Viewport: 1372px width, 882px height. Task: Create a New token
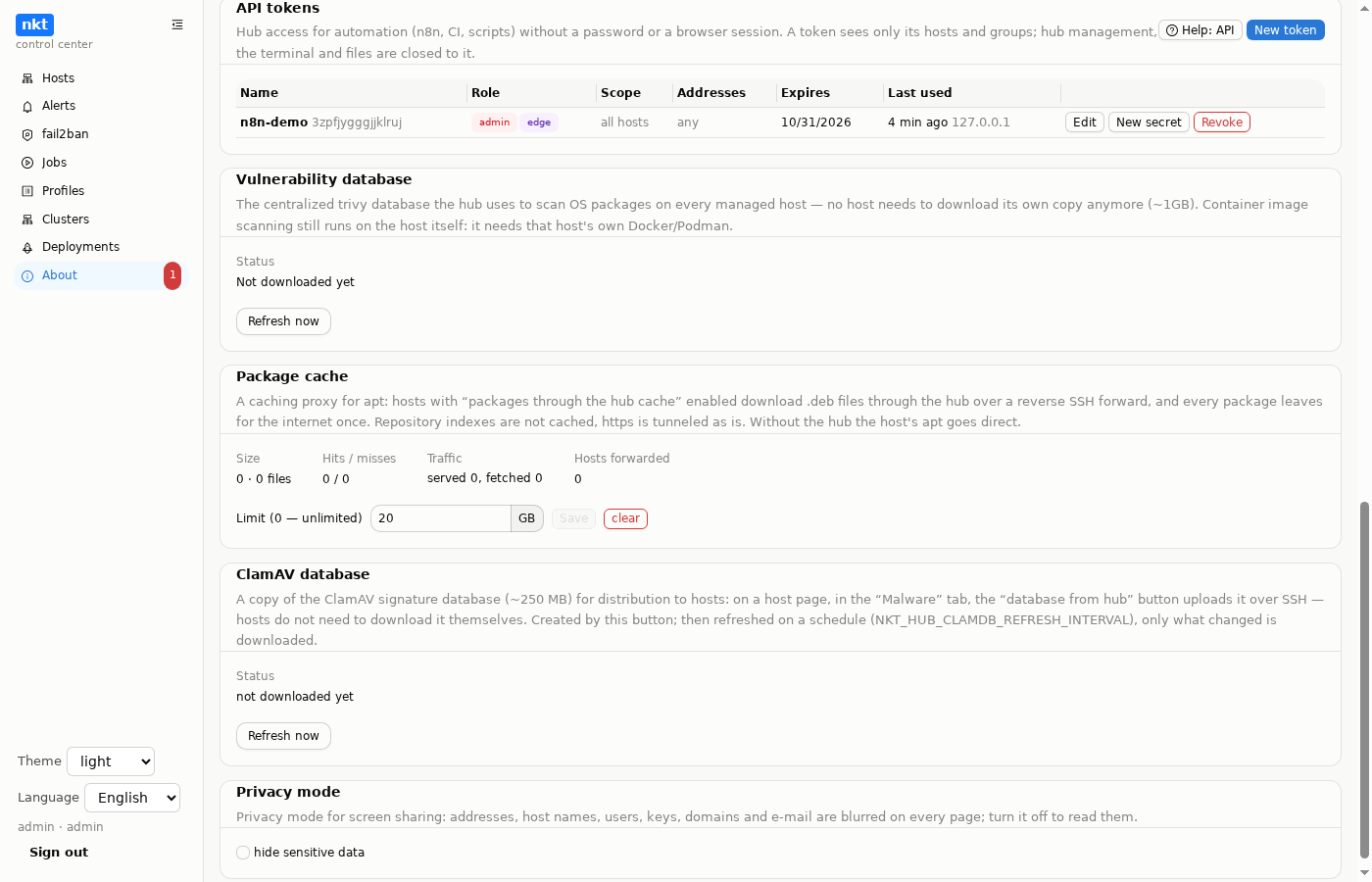coord(1286,30)
